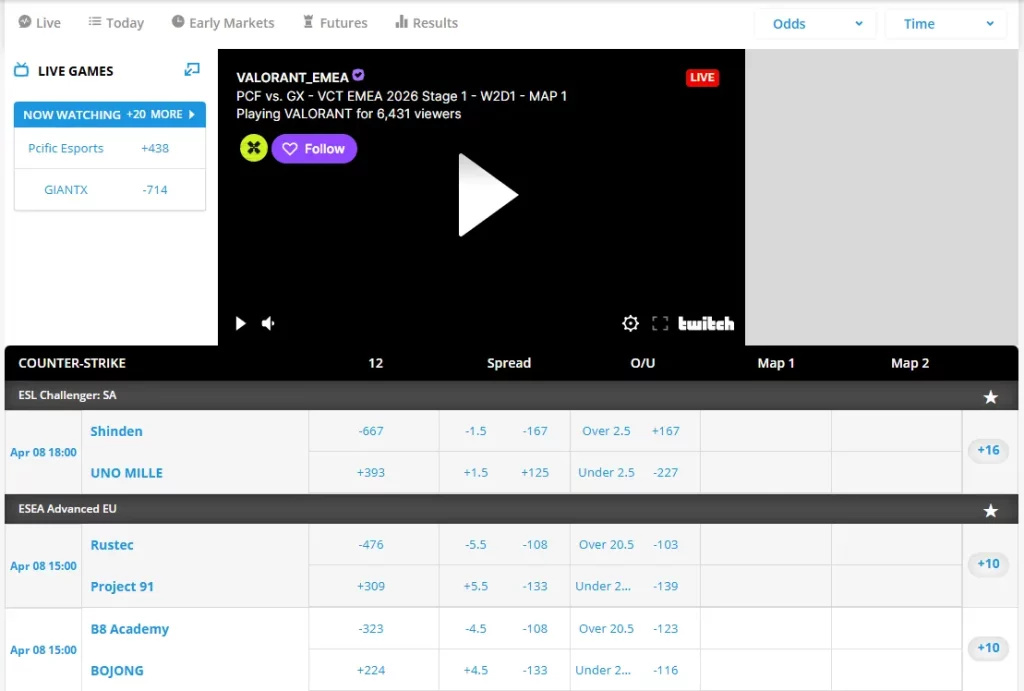Toggle fullscreen on the Twitch player
This screenshot has width=1024, height=691.
[x=660, y=323]
